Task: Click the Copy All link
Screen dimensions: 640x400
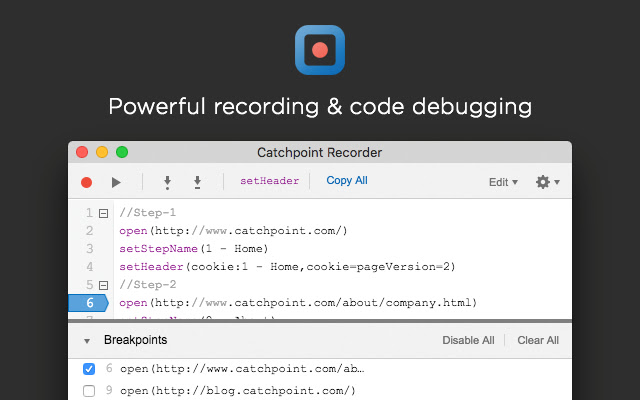Action: 347,181
